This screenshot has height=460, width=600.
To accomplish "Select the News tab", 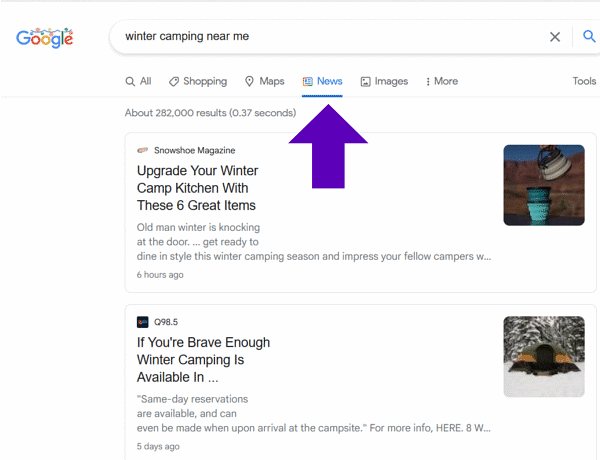I will (x=322, y=81).
